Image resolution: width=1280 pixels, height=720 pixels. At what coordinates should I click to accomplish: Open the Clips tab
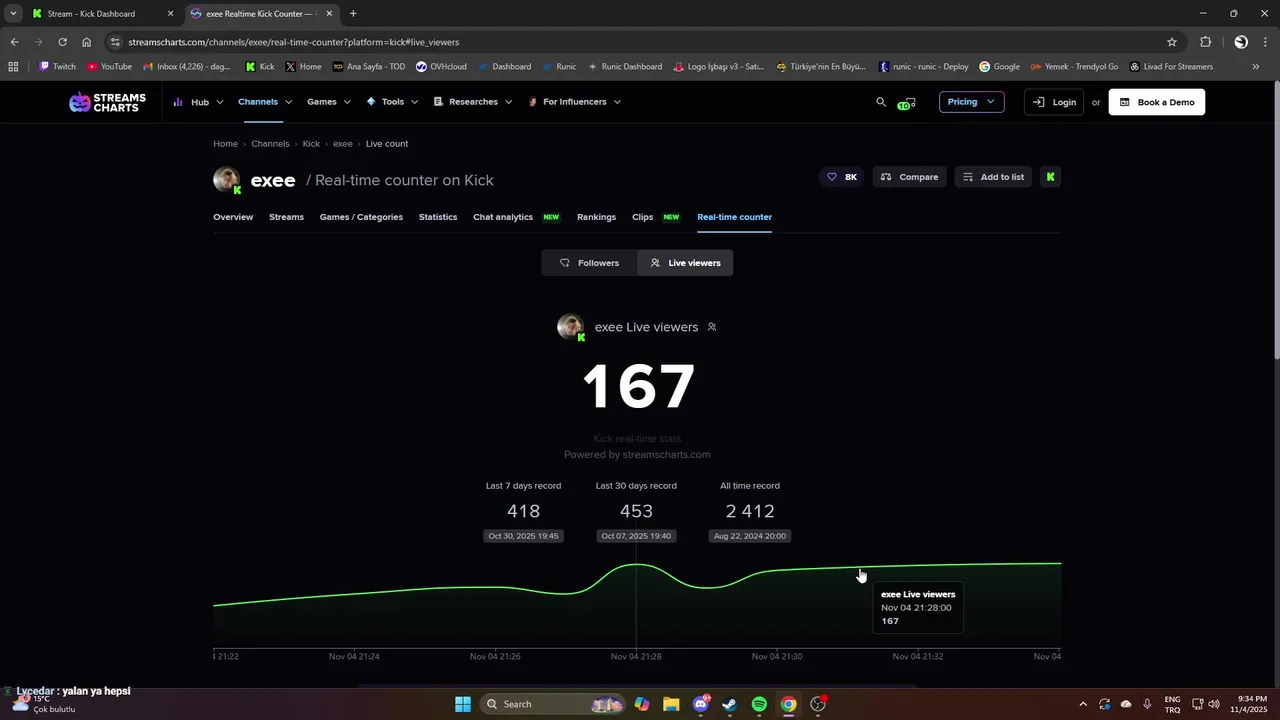coord(643,217)
